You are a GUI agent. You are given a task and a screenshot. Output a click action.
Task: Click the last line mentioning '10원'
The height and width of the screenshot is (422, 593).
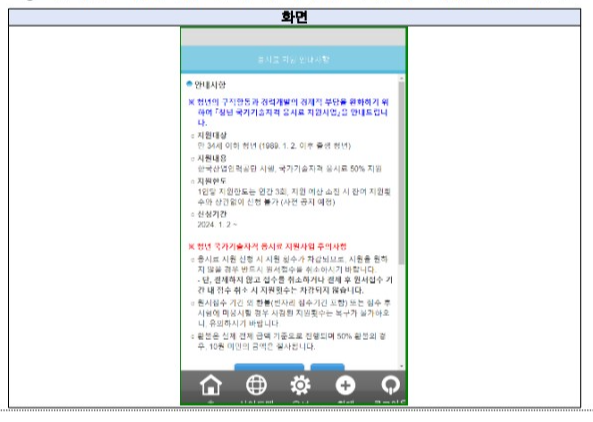[256, 346]
